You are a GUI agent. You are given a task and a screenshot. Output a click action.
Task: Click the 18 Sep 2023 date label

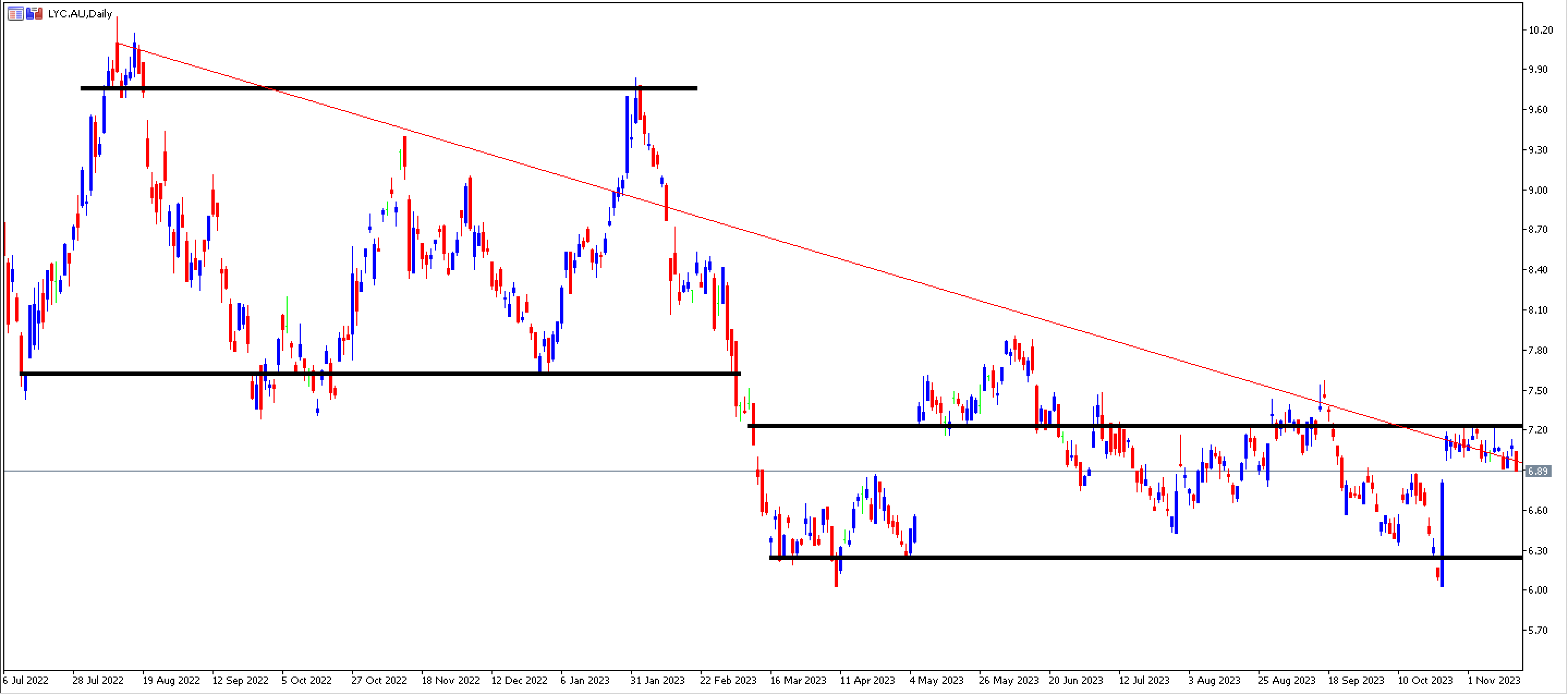pos(1356,680)
